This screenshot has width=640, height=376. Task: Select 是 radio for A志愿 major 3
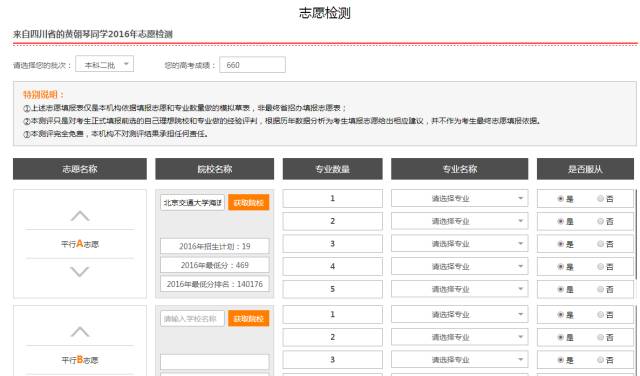(561, 244)
